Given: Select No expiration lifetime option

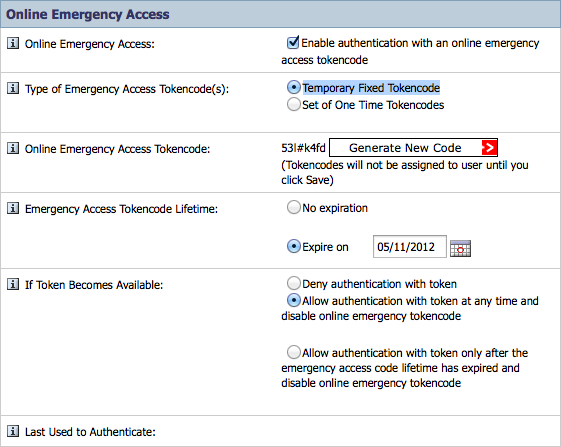Looking at the screenshot, I should coord(293,207).
